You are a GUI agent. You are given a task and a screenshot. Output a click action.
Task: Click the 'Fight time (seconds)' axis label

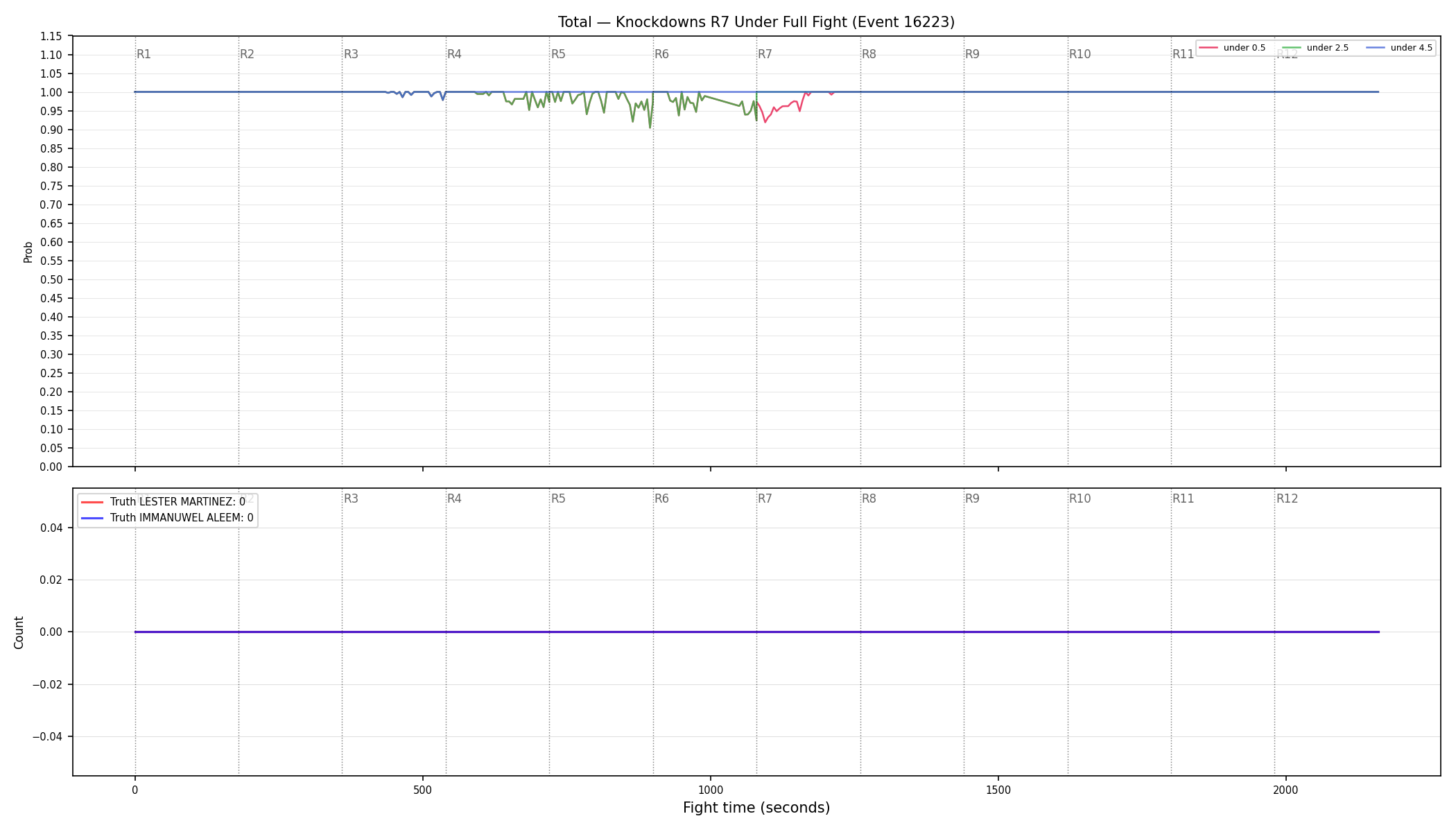[x=756, y=808]
